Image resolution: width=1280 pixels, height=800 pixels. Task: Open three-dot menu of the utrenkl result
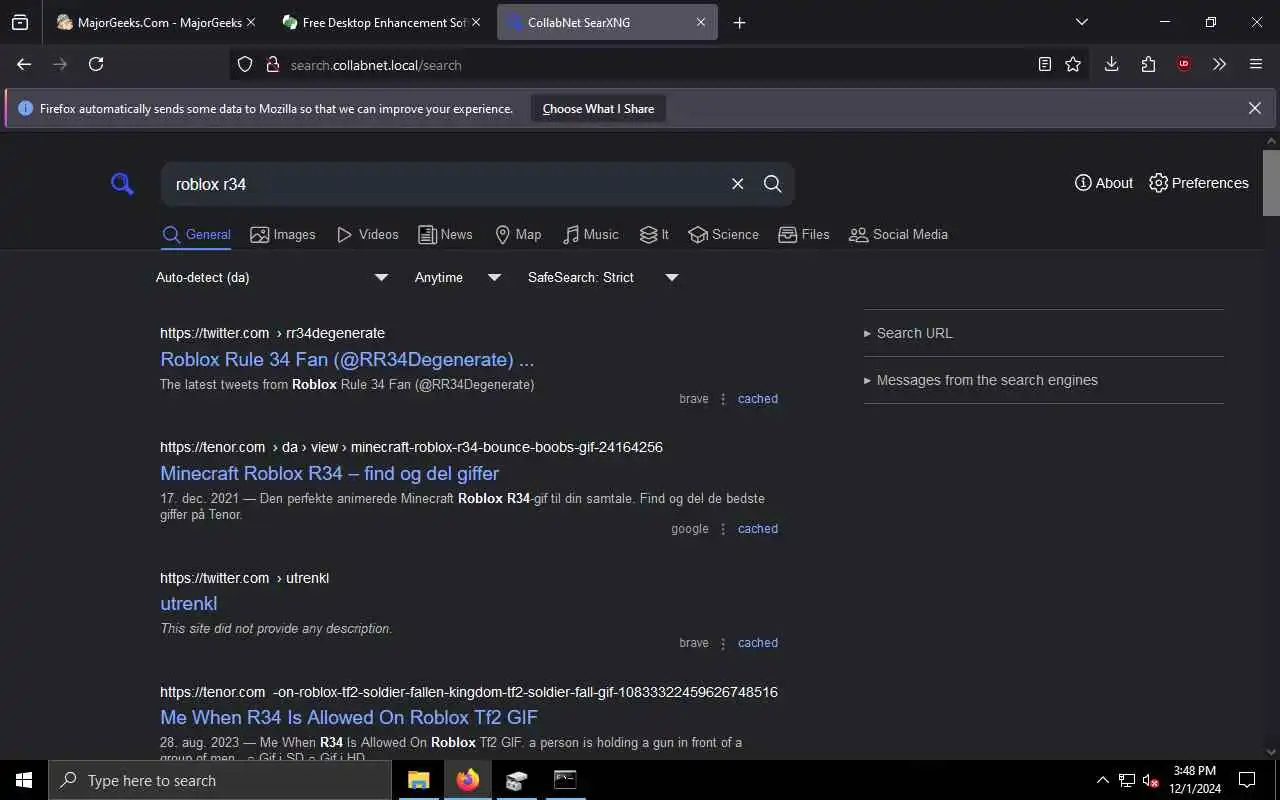[x=723, y=643]
